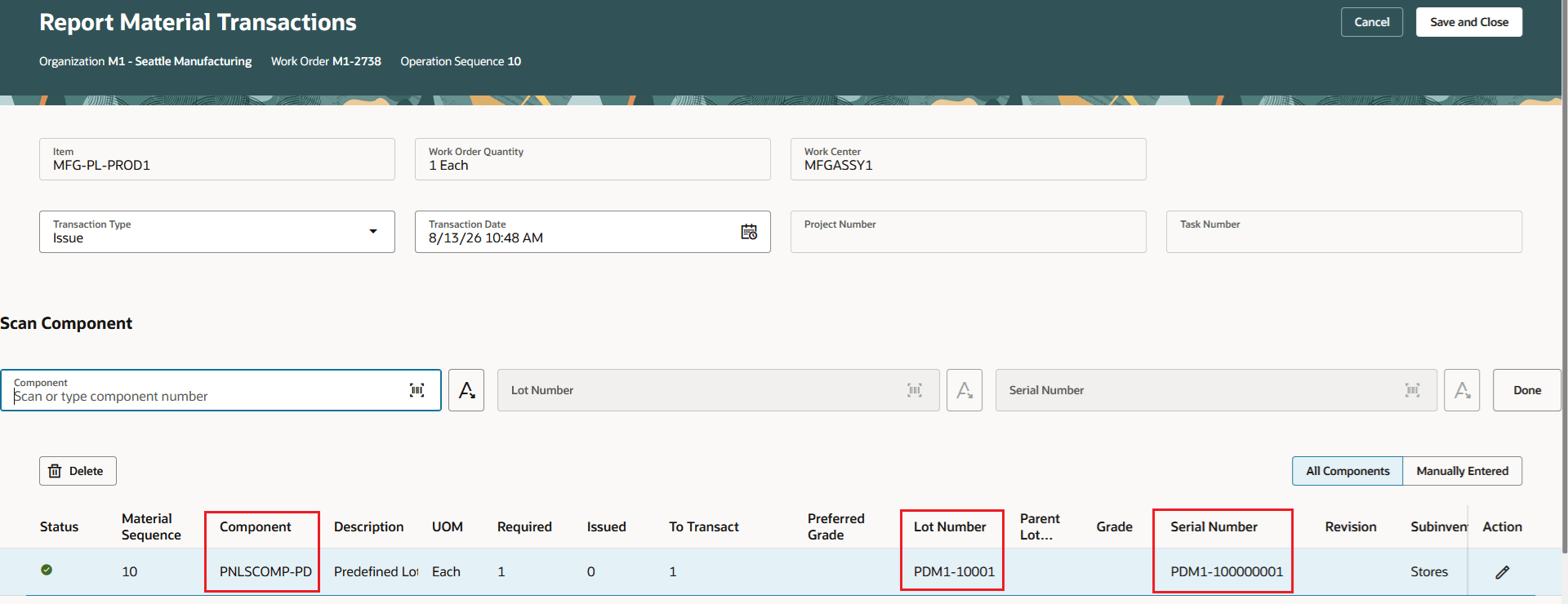Image resolution: width=1568 pixels, height=604 pixels.
Task: Click the text entry icon beside Serial Number
Action: pos(1462,390)
